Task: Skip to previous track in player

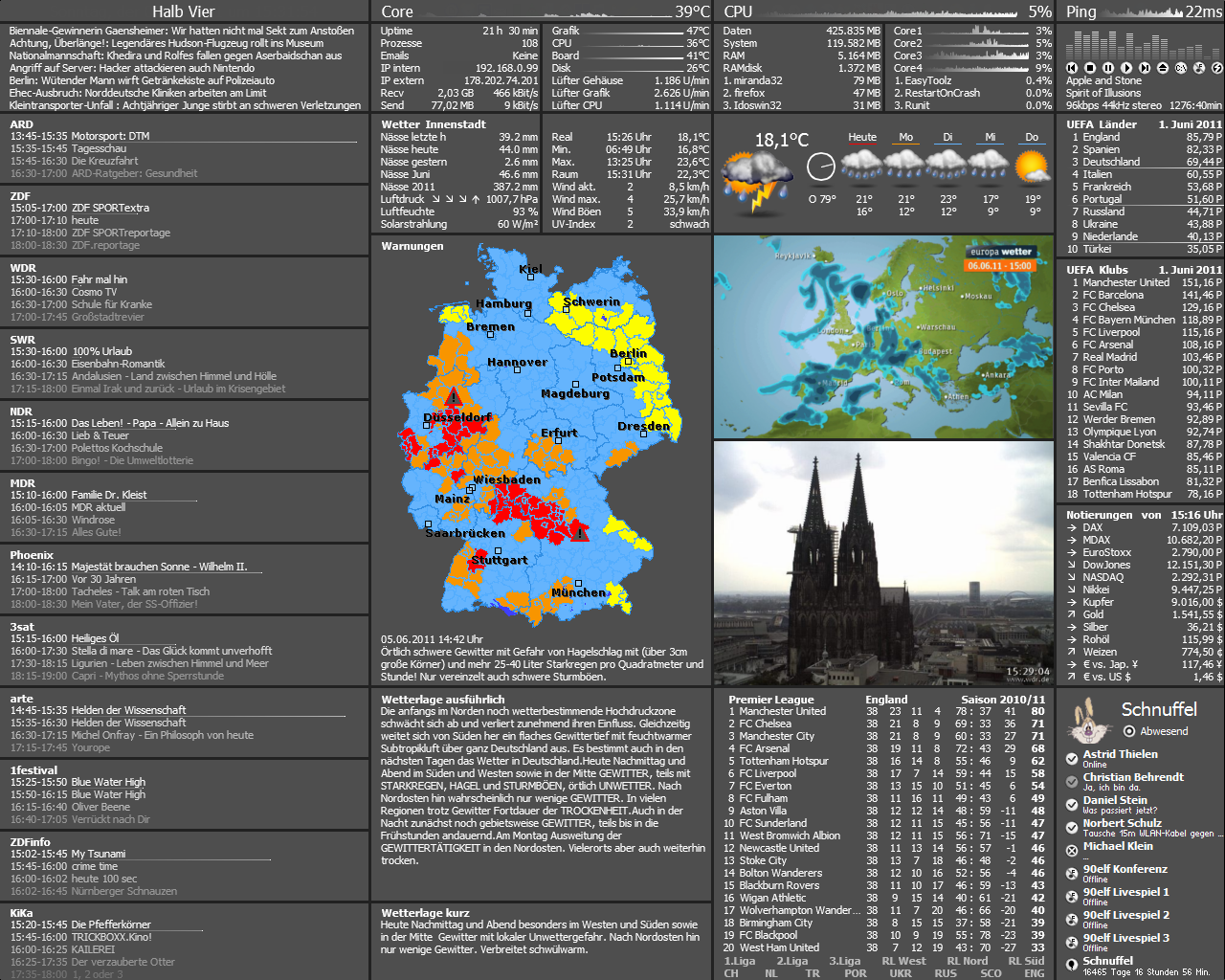Action: tap(1072, 68)
